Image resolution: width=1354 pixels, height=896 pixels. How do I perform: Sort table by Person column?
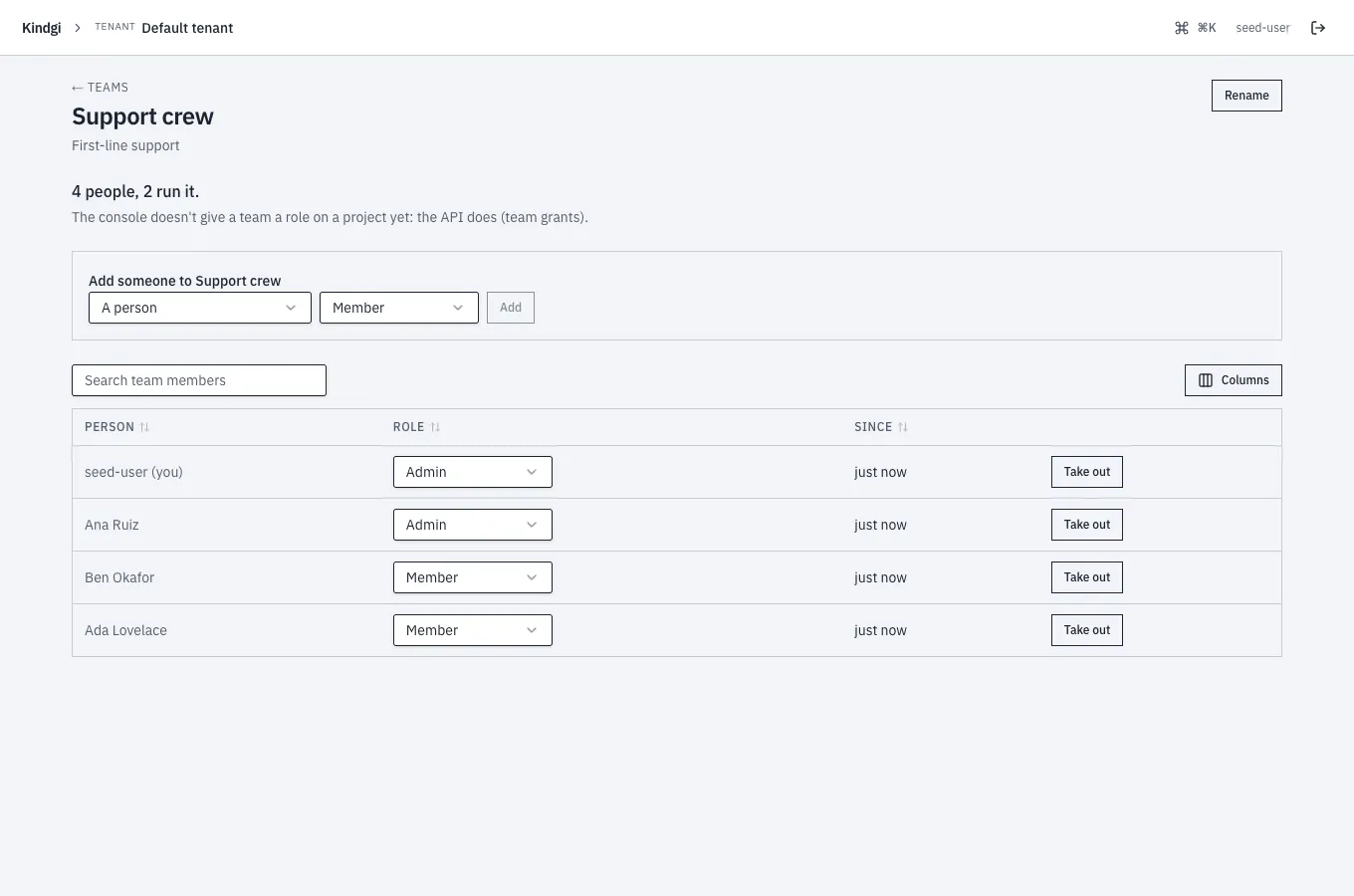(116, 427)
